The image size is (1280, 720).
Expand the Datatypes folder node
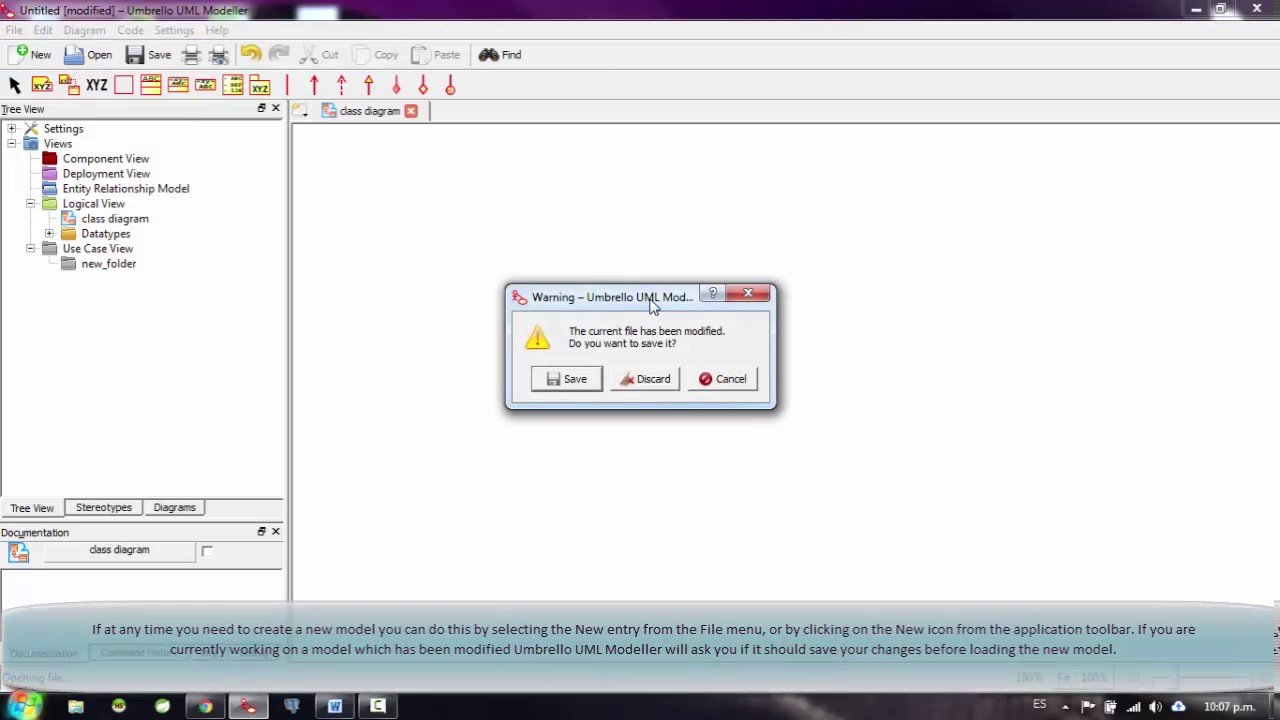click(49, 234)
